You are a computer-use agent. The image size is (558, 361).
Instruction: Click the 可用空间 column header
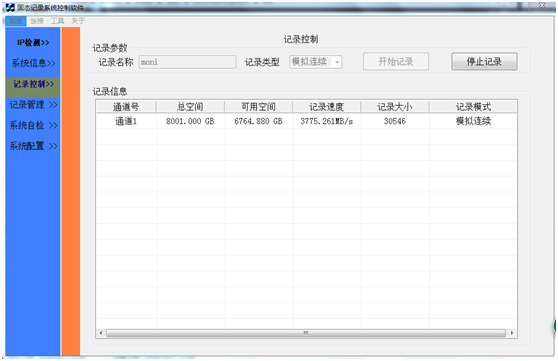coord(258,107)
